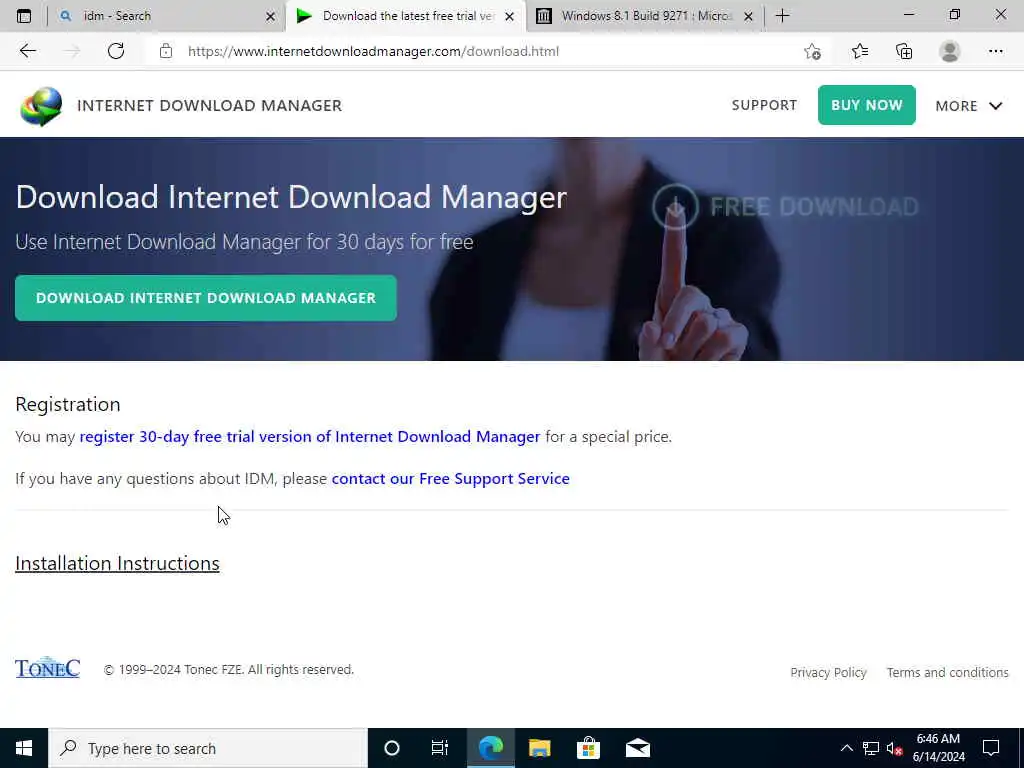Open Terms and conditions link
Viewport: 1024px width, 768px height.
pyautogui.click(x=948, y=673)
